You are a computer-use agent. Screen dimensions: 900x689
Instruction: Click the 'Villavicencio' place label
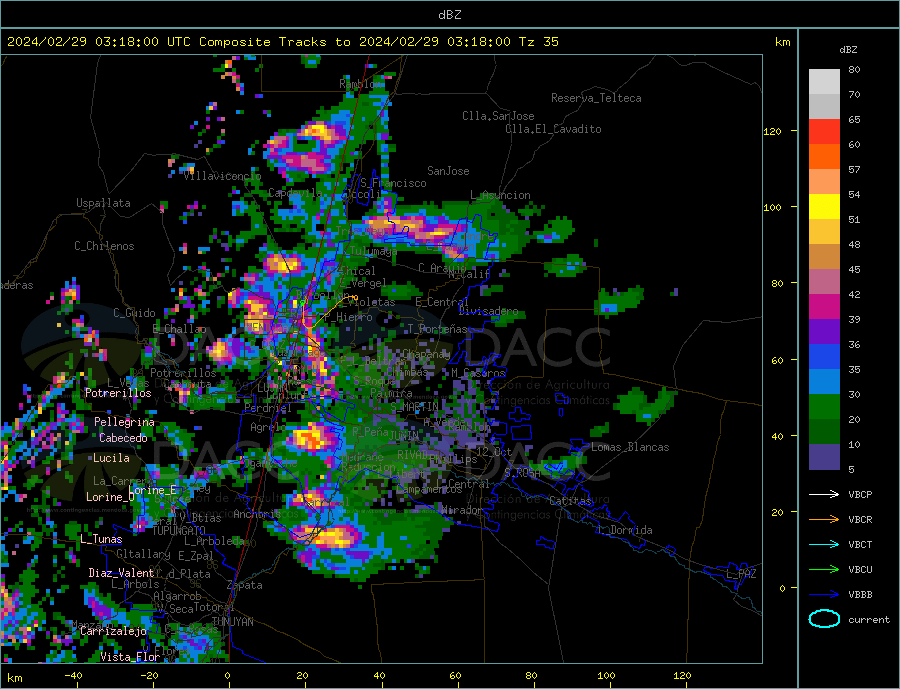point(222,176)
